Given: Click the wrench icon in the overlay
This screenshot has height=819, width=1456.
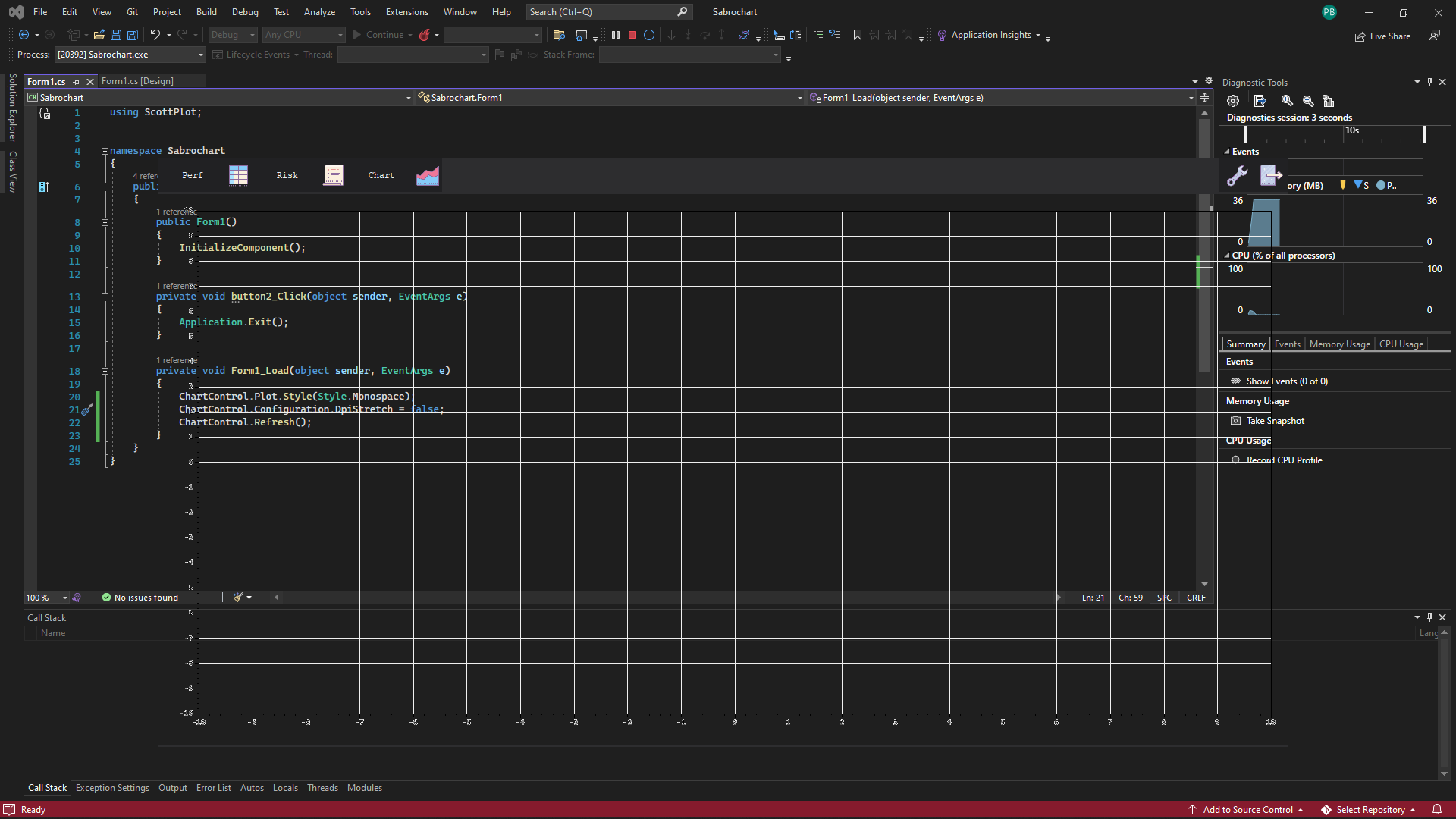Looking at the screenshot, I should tap(1238, 175).
